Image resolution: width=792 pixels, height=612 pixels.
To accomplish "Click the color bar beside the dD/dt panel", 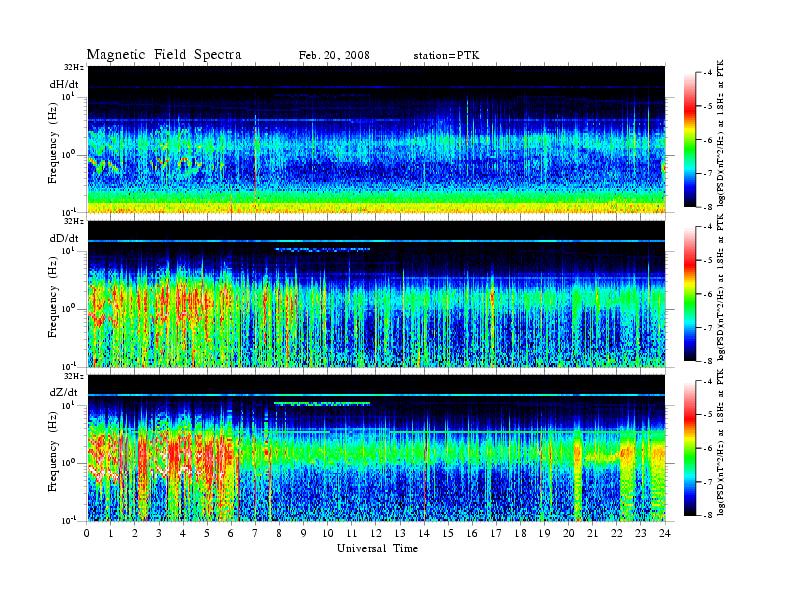I will (x=690, y=294).
